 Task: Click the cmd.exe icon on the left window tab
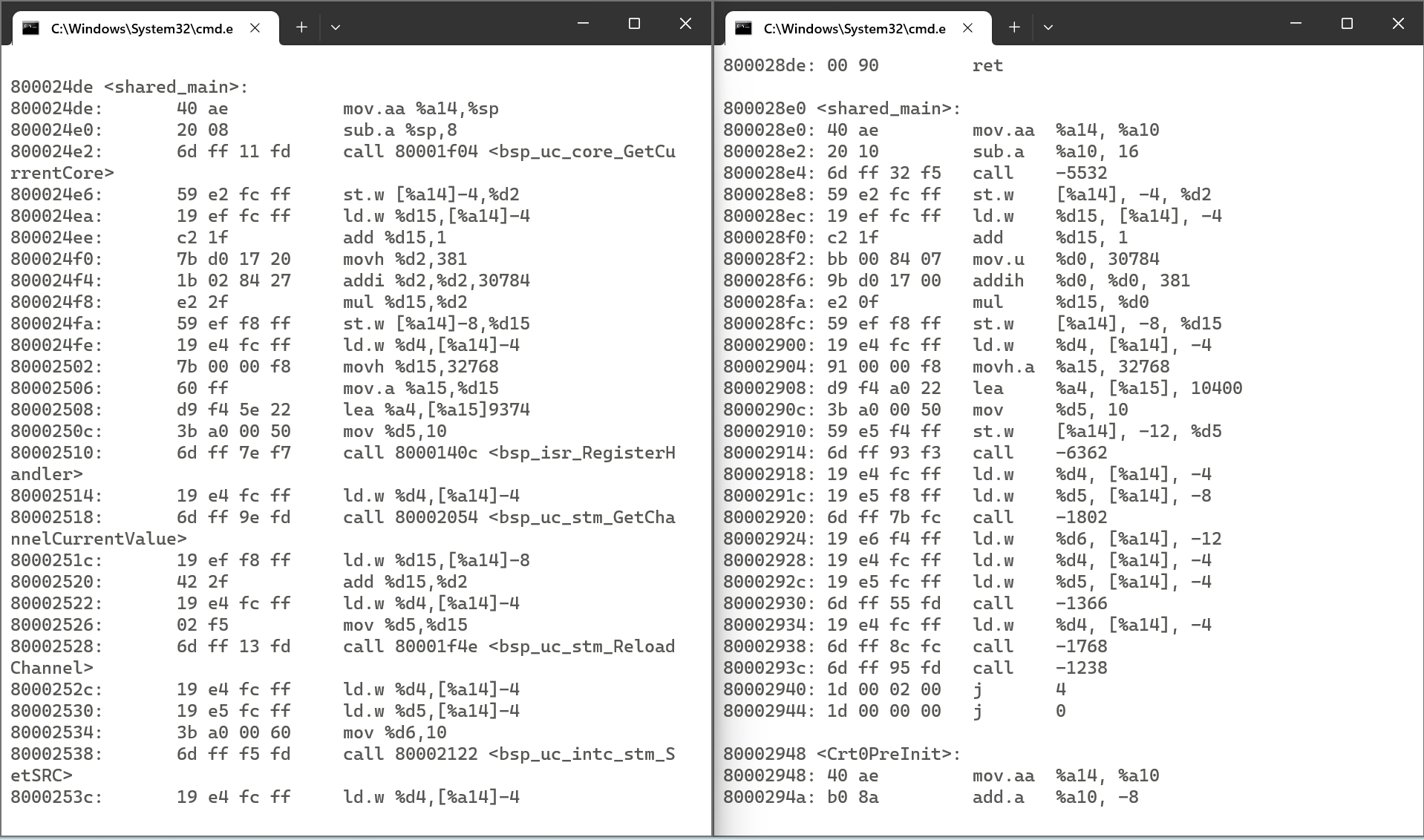[x=30, y=27]
